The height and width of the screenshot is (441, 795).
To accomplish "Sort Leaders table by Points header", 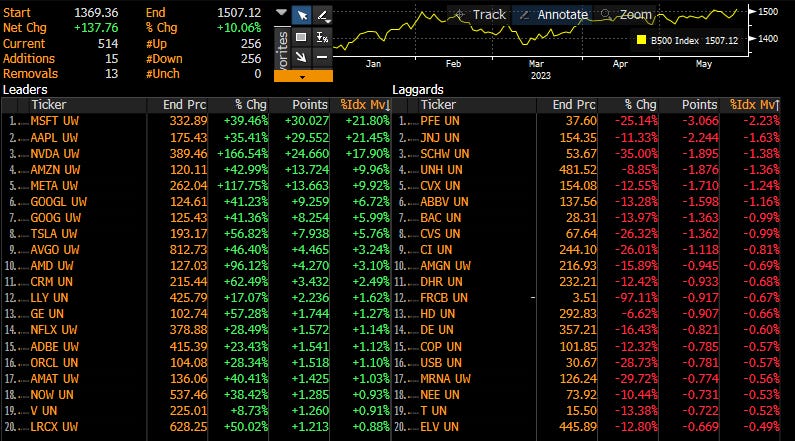I will pos(300,105).
